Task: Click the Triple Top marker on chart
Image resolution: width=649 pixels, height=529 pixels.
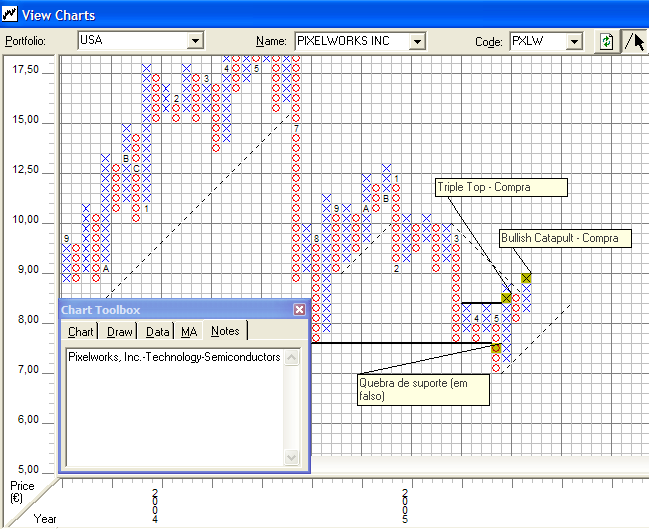Action: pos(507,299)
